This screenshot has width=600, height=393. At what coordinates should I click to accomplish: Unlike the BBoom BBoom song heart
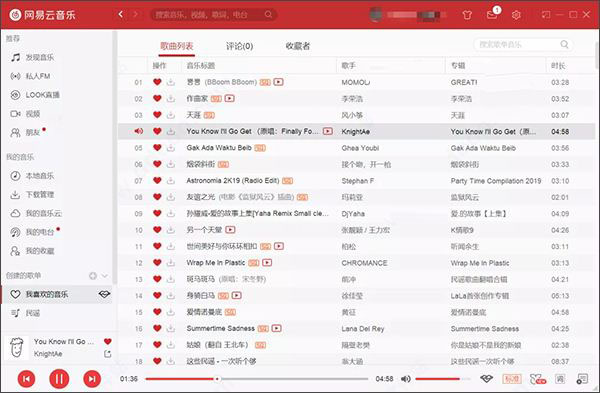click(x=157, y=82)
